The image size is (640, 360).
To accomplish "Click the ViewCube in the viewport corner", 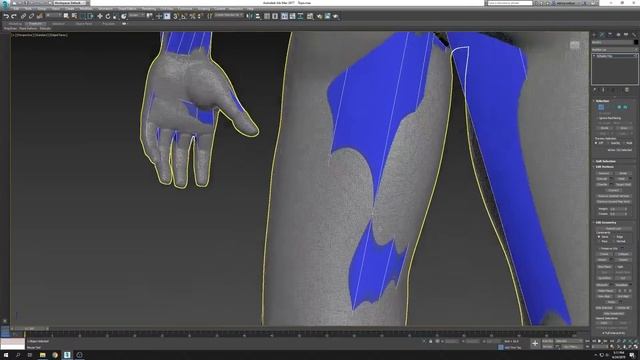I will 575,44.
